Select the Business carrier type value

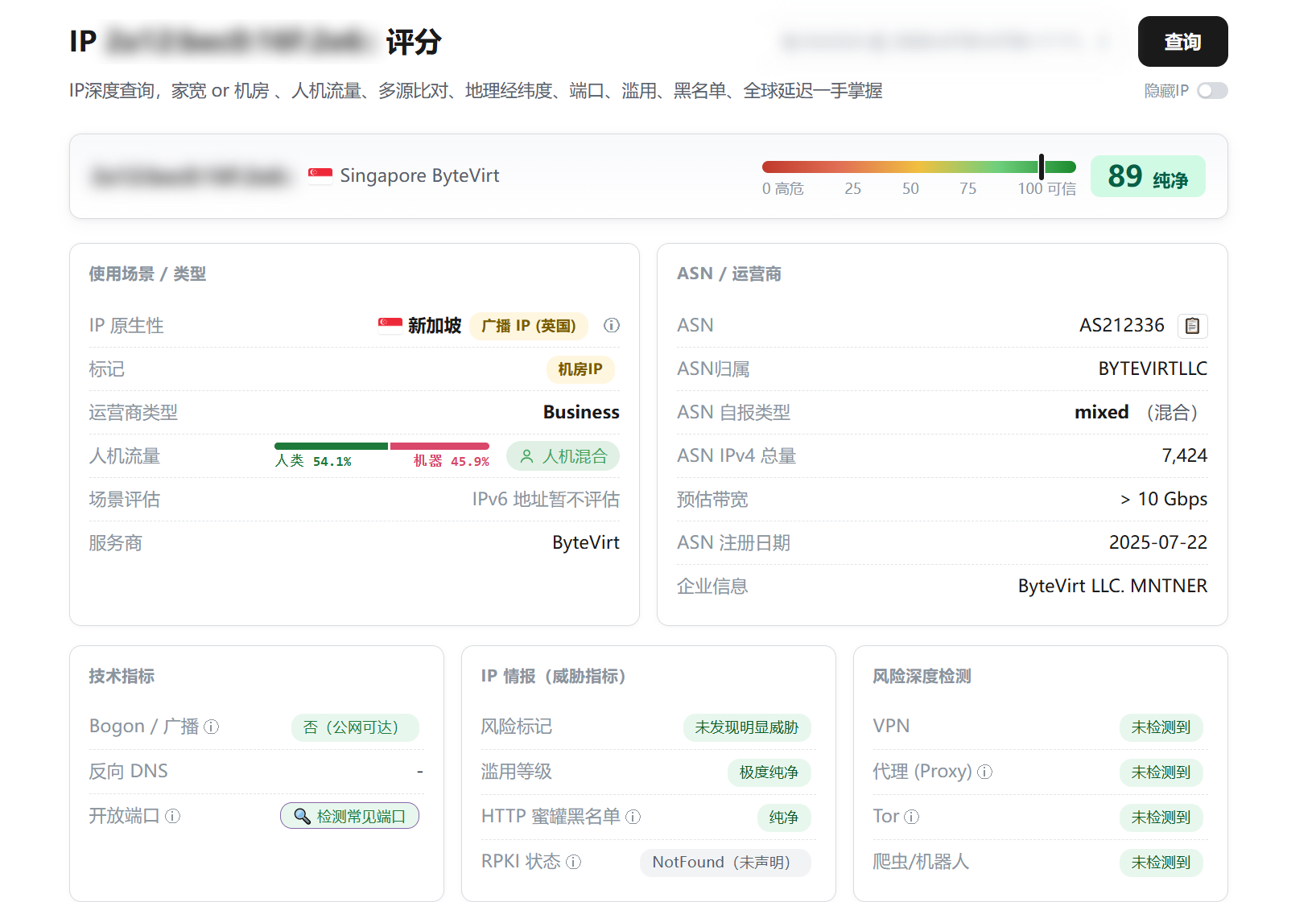tap(581, 412)
